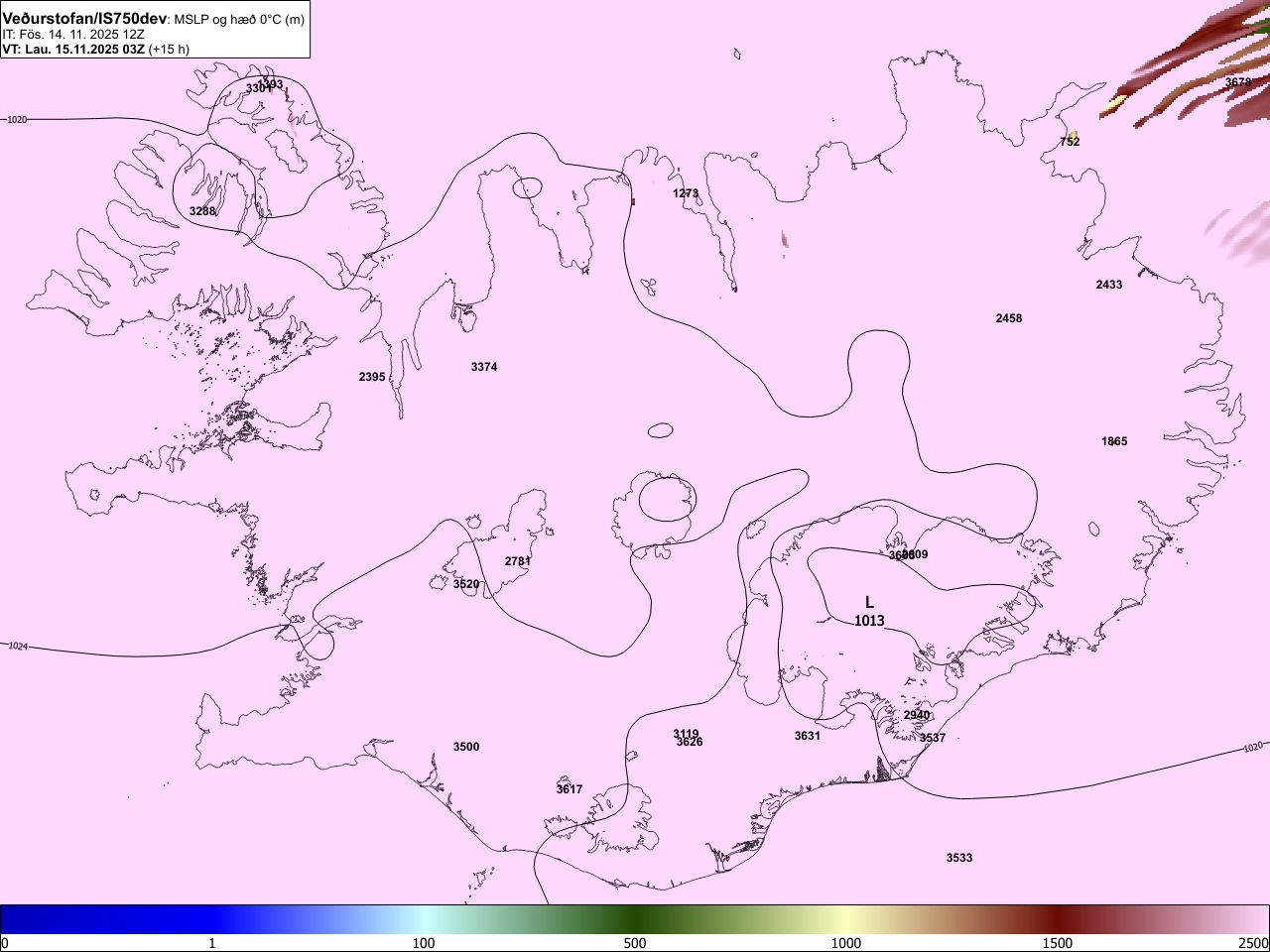Image resolution: width=1270 pixels, height=952 pixels.
Task: Click the 2500 tick label on color scale
Action: tap(1254, 943)
